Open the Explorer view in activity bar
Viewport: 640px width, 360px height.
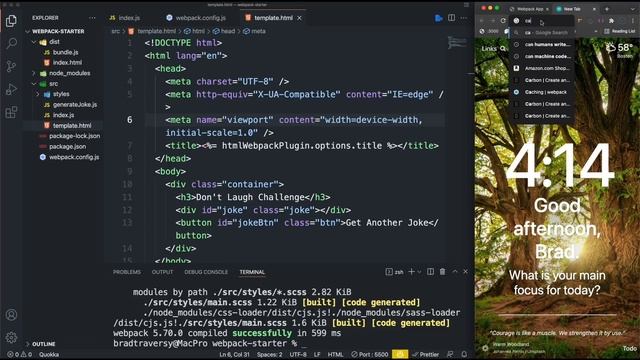point(11,20)
